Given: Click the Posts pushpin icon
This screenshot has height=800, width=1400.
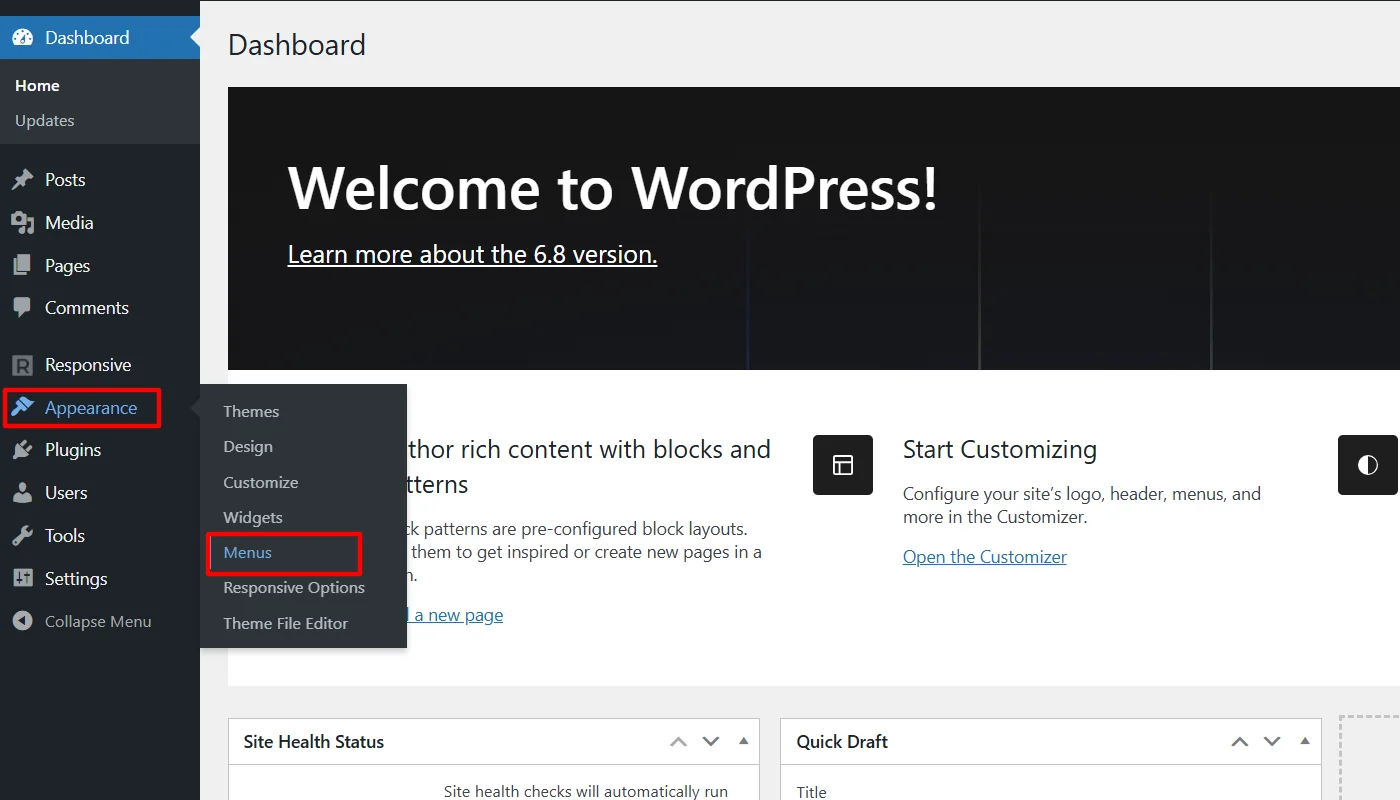Looking at the screenshot, I should (x=22, y=180).
